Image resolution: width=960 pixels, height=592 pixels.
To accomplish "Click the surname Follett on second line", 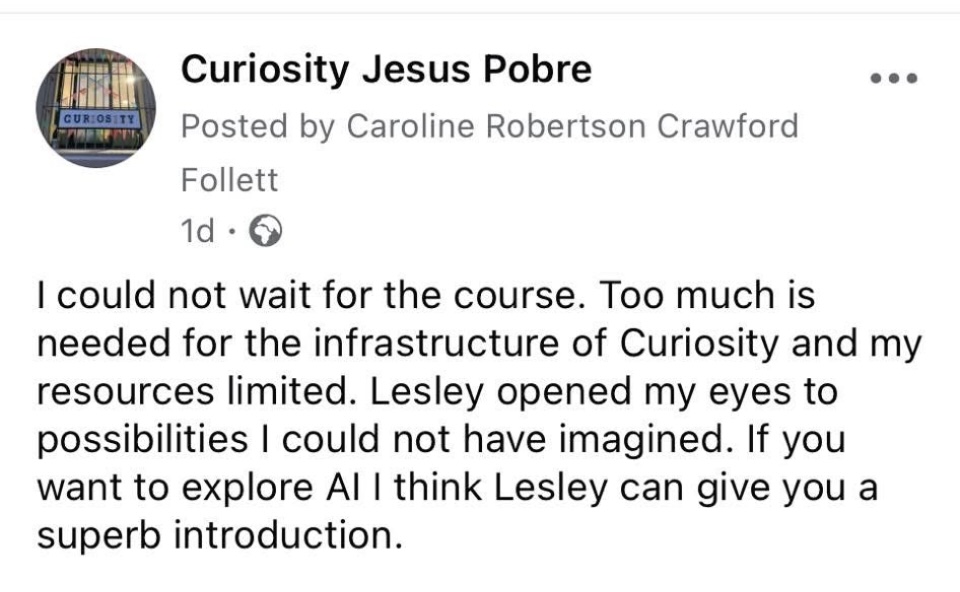I will (x=229, y=181).
